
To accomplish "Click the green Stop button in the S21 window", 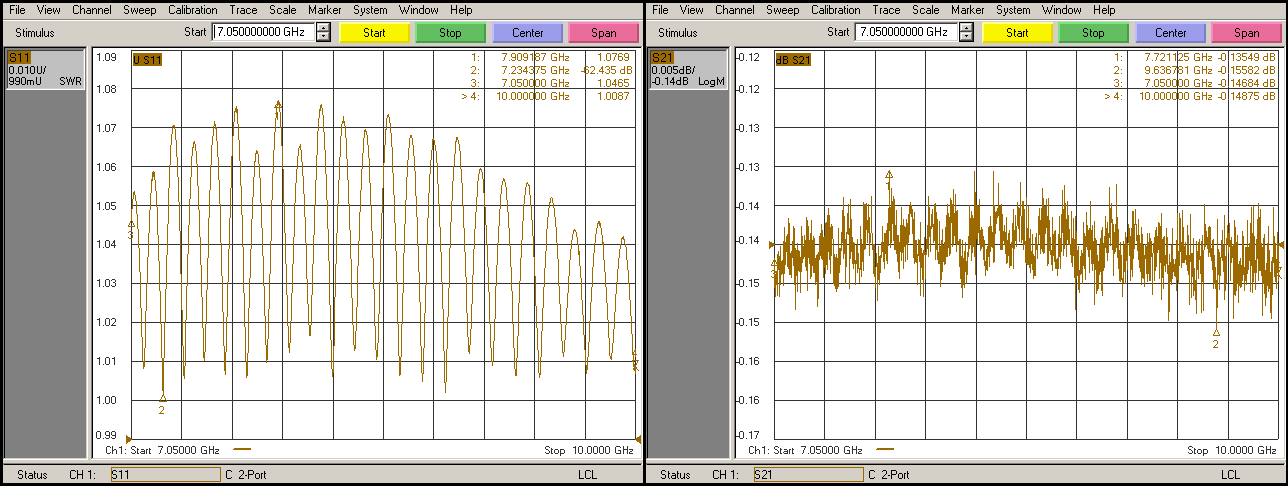I will [1093, 32].
